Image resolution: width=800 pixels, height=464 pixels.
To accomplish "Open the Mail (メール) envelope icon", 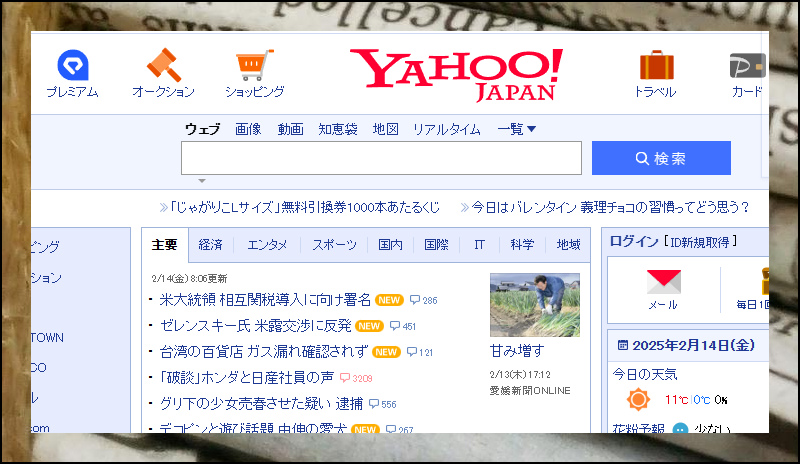I will [663, 282].
